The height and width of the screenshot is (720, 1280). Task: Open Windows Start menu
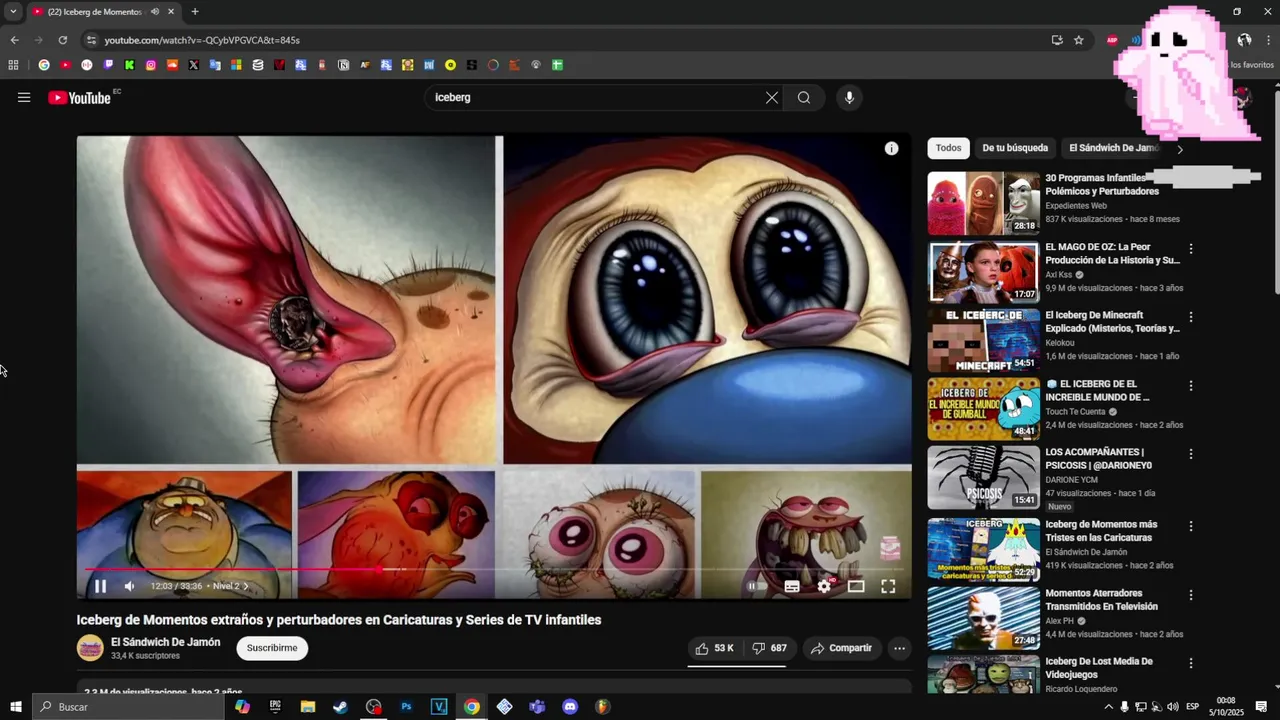point(15,707)
